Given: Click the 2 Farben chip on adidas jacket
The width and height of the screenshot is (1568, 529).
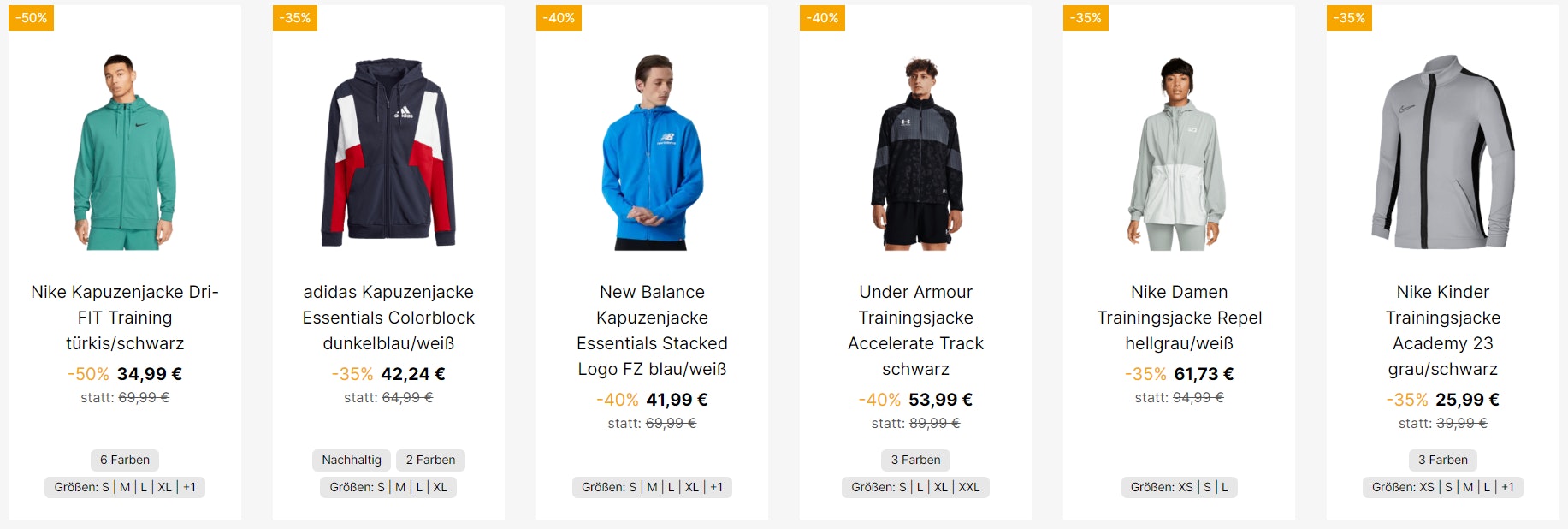Looking at the screenshot, I should click(x=431, y=460).
